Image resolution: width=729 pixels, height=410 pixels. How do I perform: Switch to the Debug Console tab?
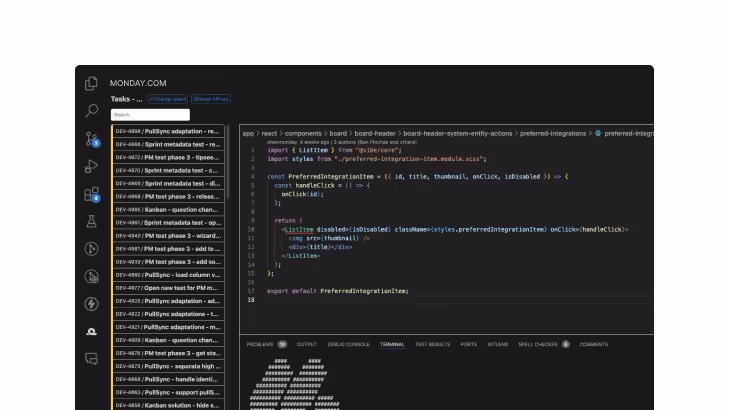pos(348,344)
